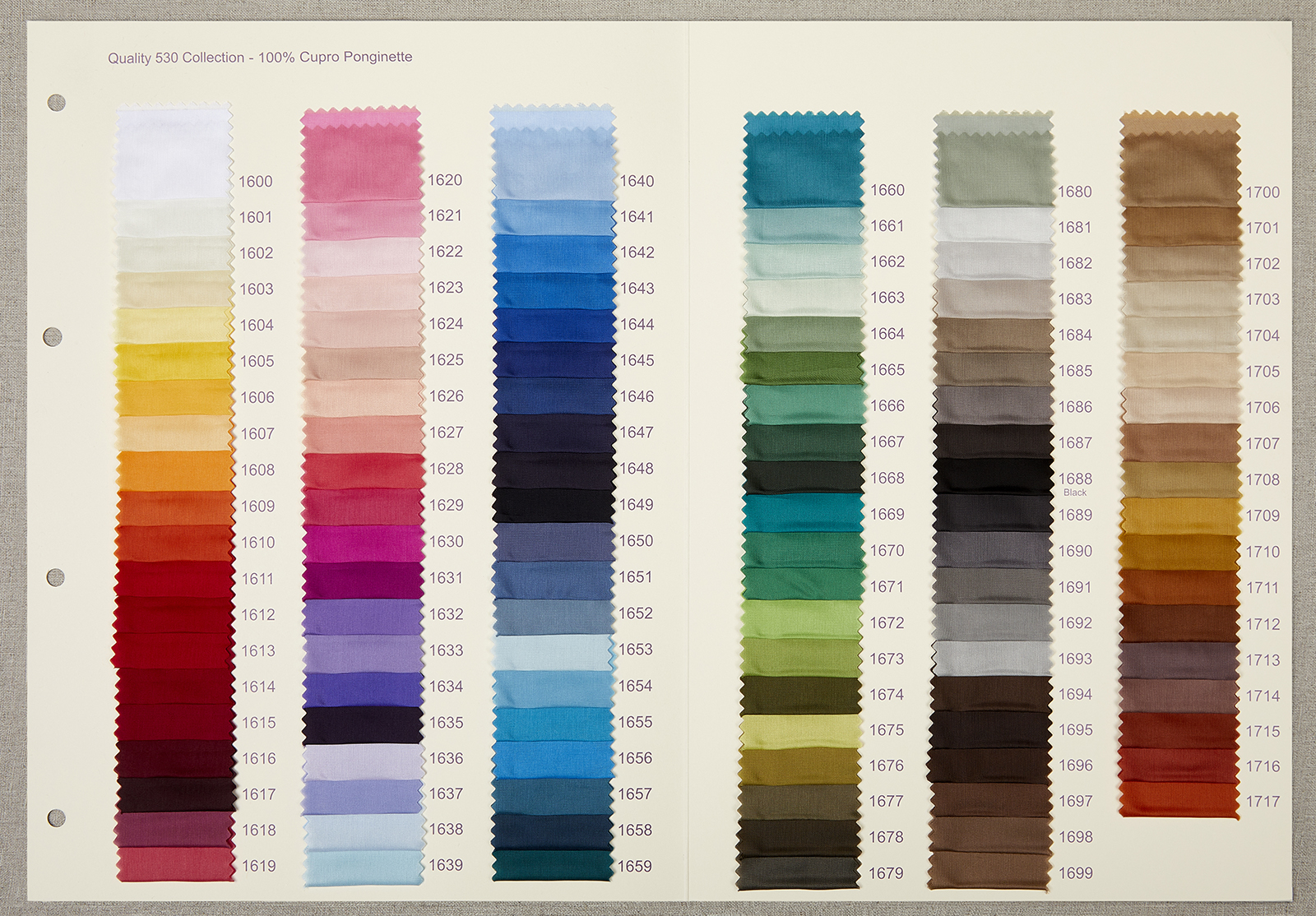This screenshot has width=1316, height=916.
Task: Click the number label '1656'
Action: tap(635, 758)
